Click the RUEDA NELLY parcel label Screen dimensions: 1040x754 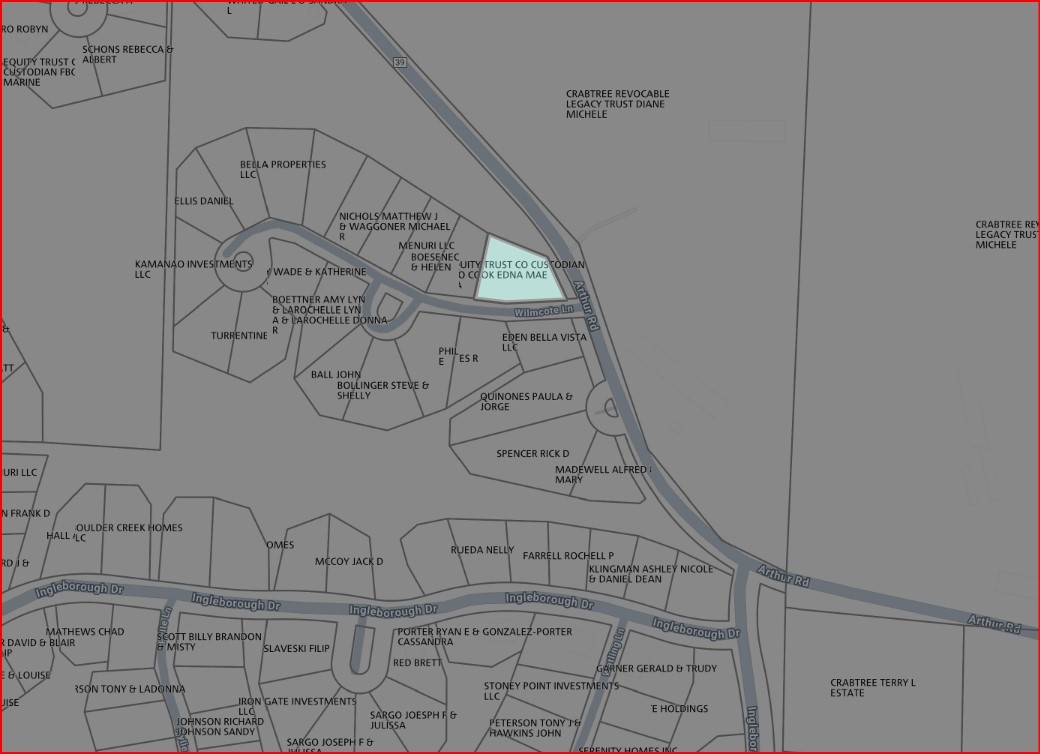[482, 550]
